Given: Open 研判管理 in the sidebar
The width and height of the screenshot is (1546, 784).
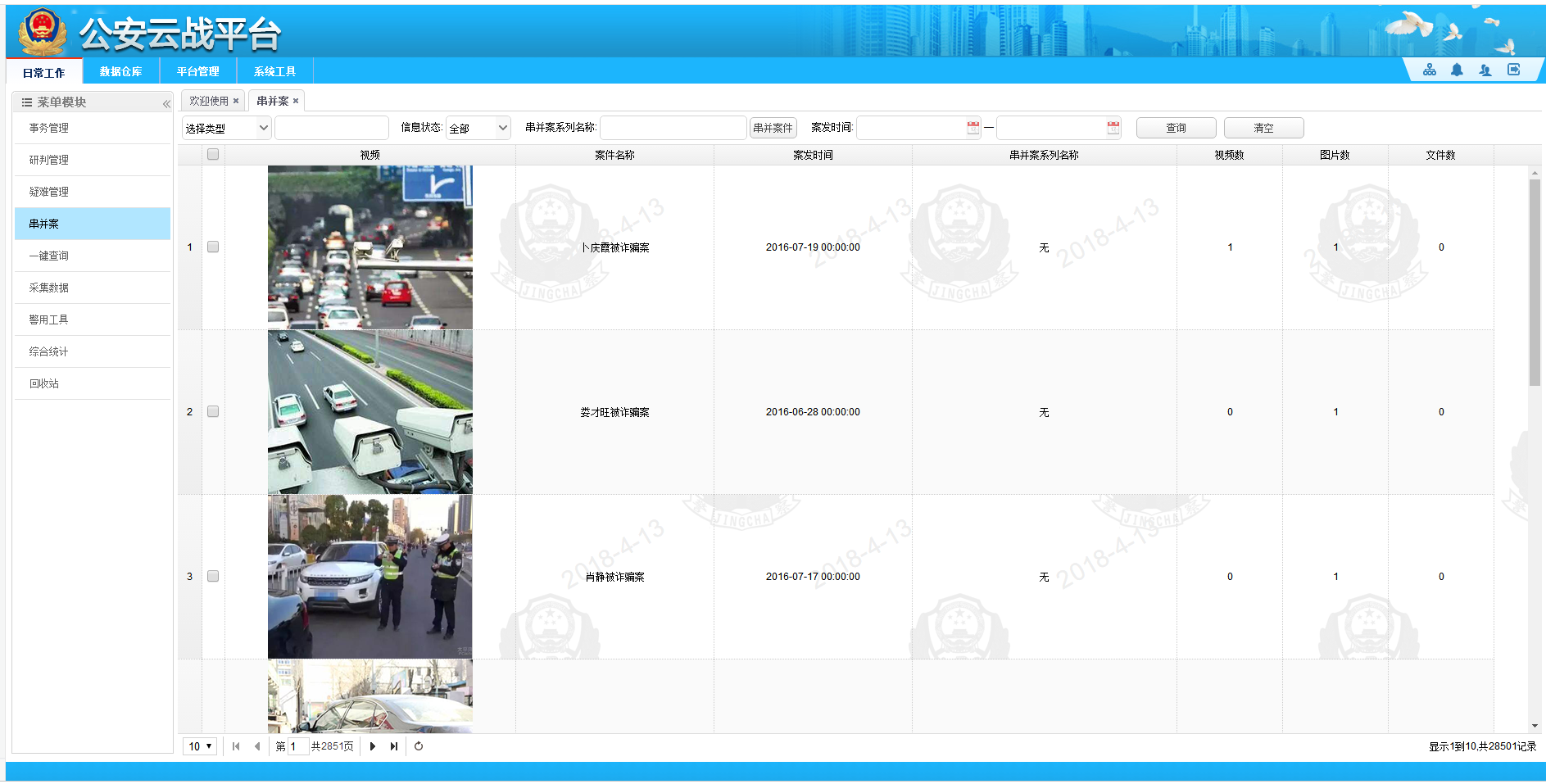Looking at the screenshot, I should pos(93,160).
